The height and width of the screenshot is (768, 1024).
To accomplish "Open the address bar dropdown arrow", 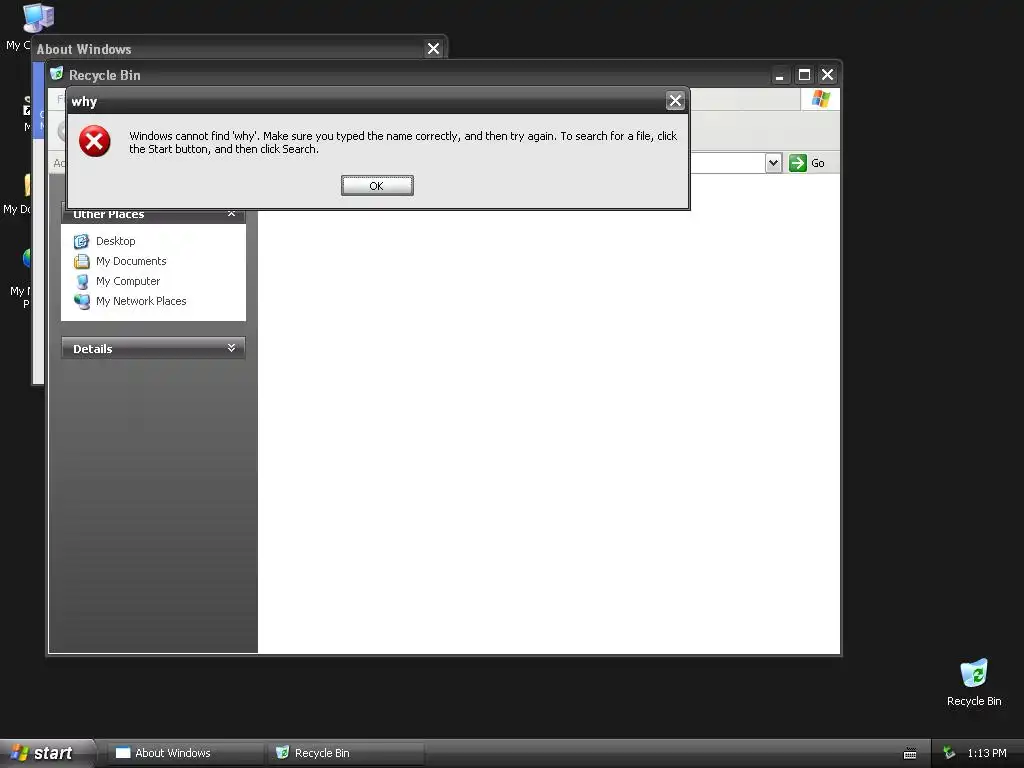I will (773, 163).
